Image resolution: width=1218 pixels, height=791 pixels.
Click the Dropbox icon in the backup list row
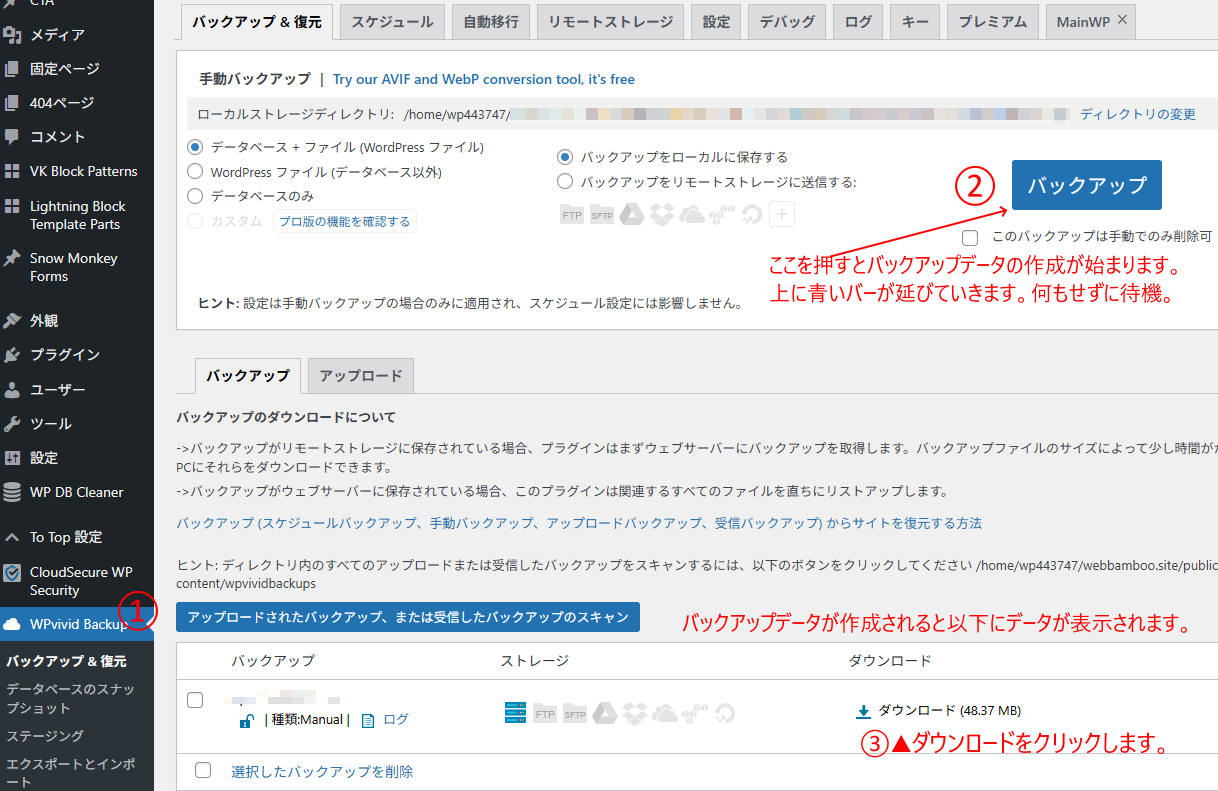pyautogui.click(x=635, y=712)
